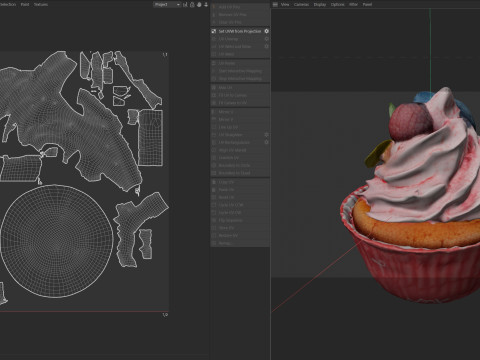Open the UV Rectangularize options gear
Viewport: 480px width, 360px height.
[x=266, y=142]
